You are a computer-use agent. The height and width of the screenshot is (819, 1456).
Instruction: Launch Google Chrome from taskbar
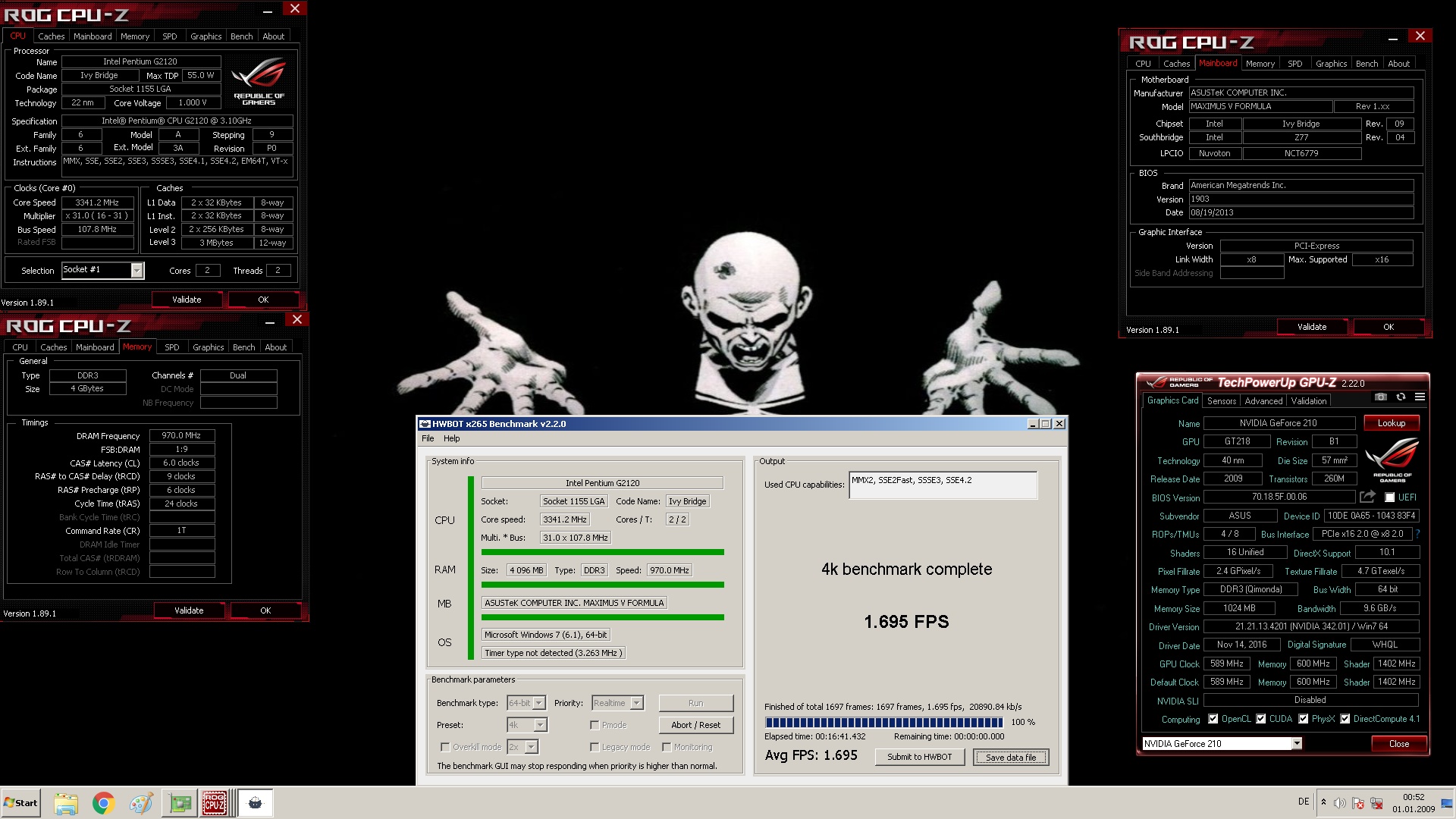(103, 803)
